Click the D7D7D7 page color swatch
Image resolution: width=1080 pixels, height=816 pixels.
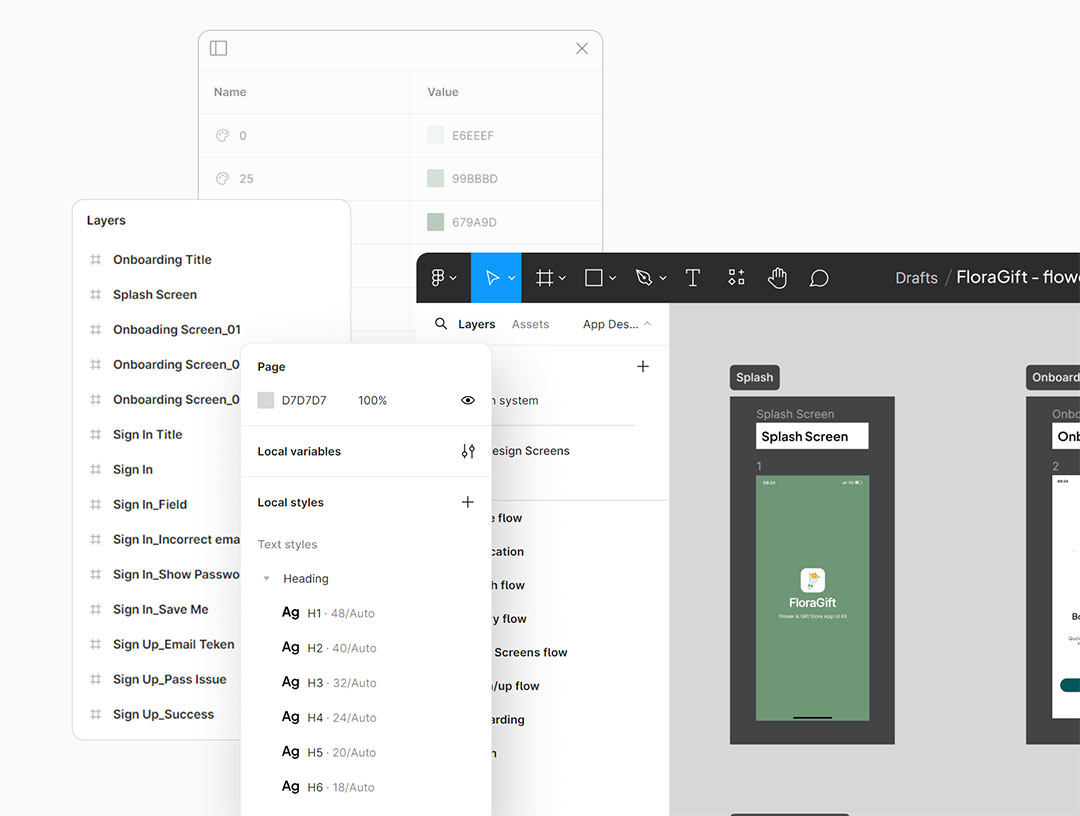[266, 400]
